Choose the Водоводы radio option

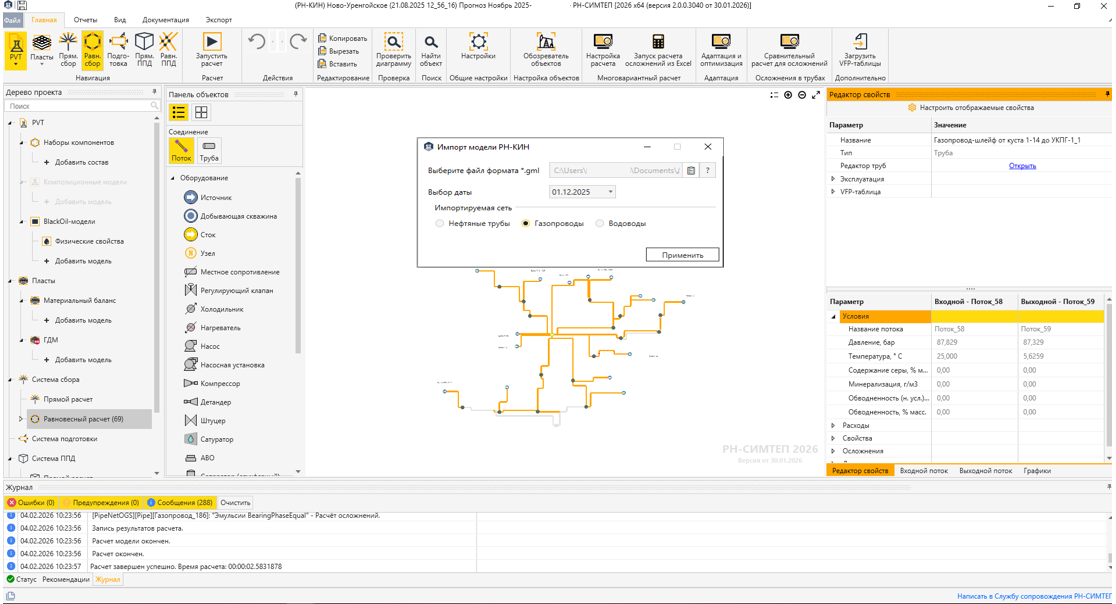pos(600,223)
